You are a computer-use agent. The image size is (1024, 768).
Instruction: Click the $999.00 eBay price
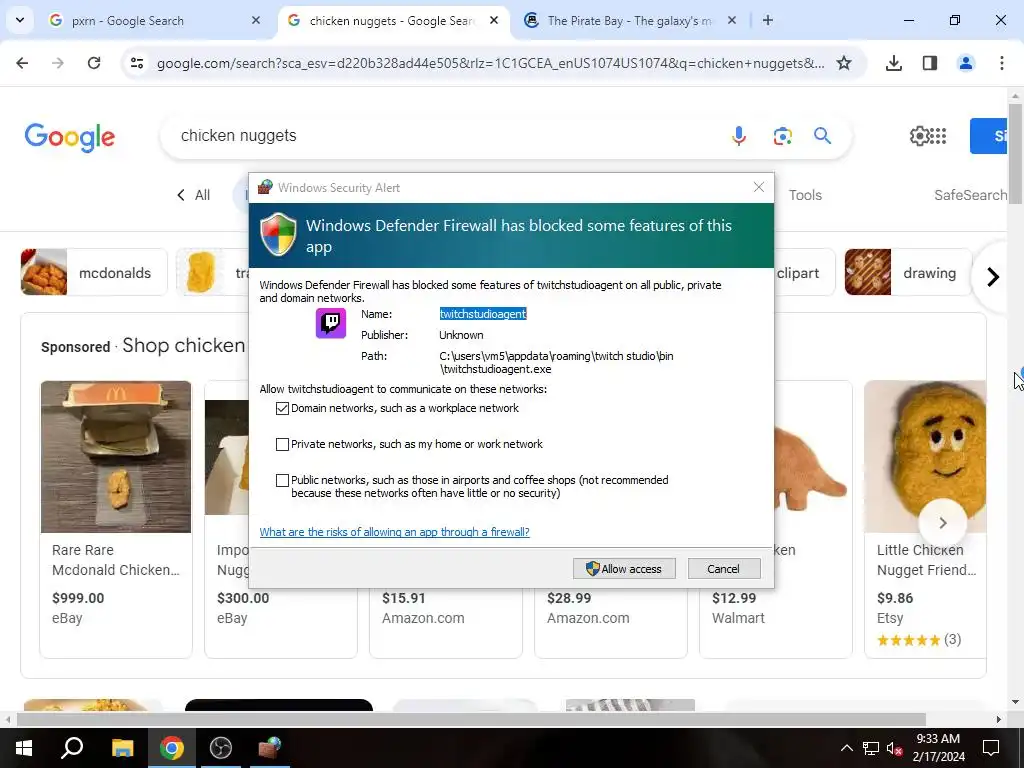pos(78,598)
